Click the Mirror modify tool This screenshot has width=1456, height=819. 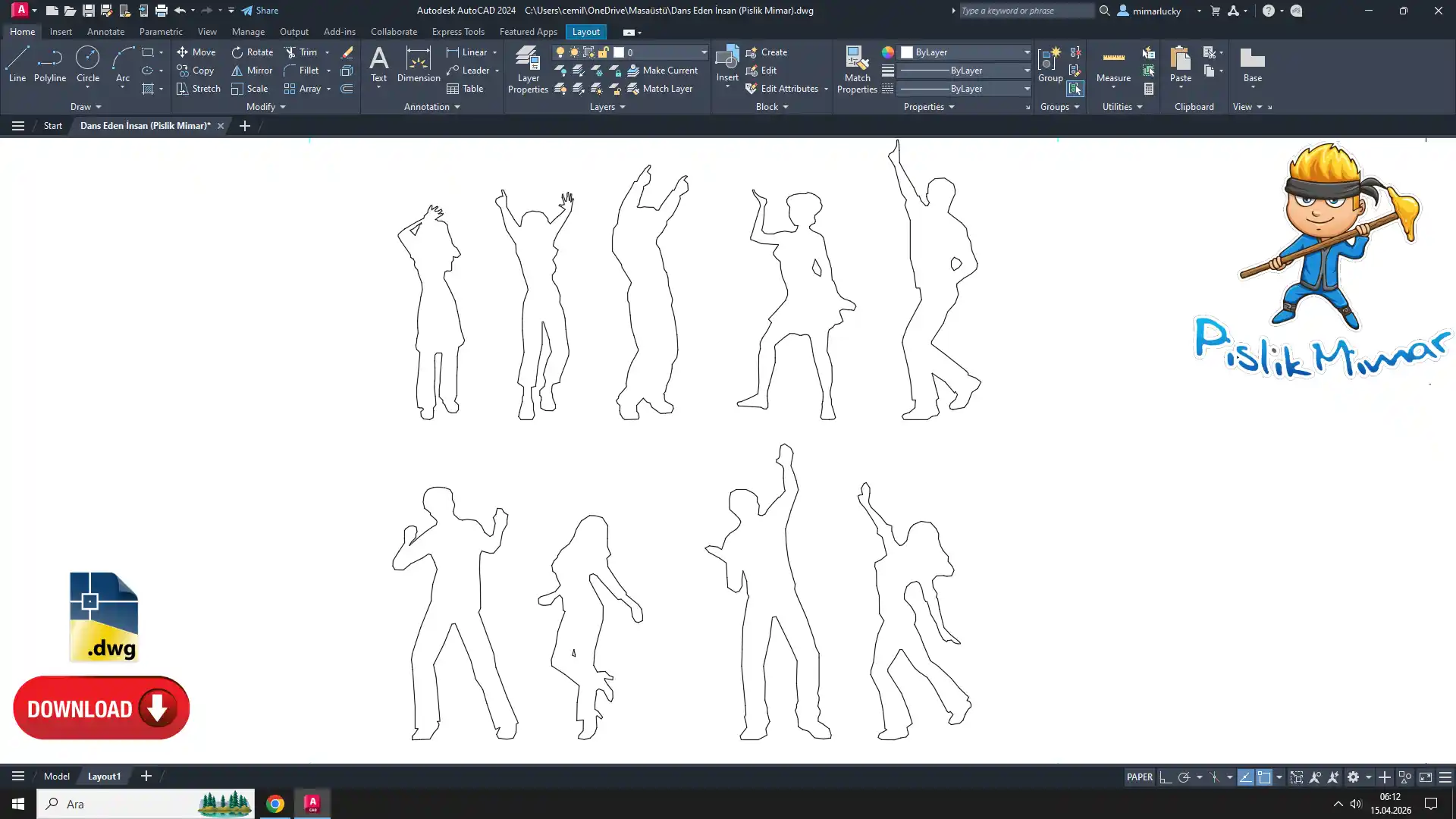pos(252,71)
